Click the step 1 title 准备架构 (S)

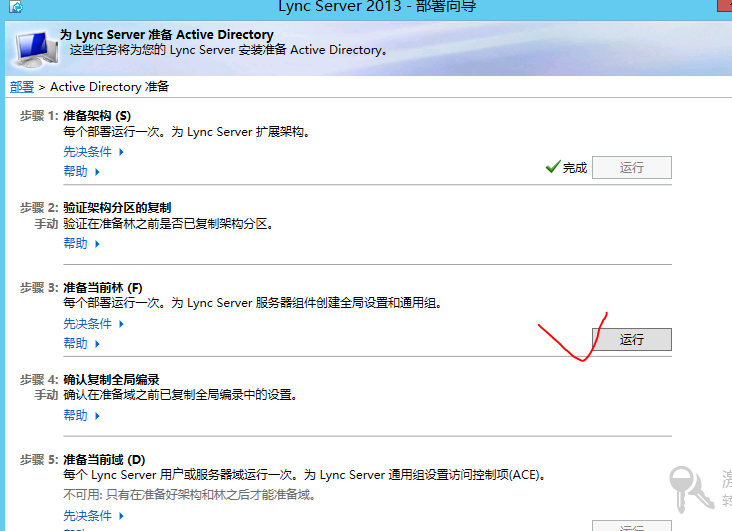click(x=97, y=116)
